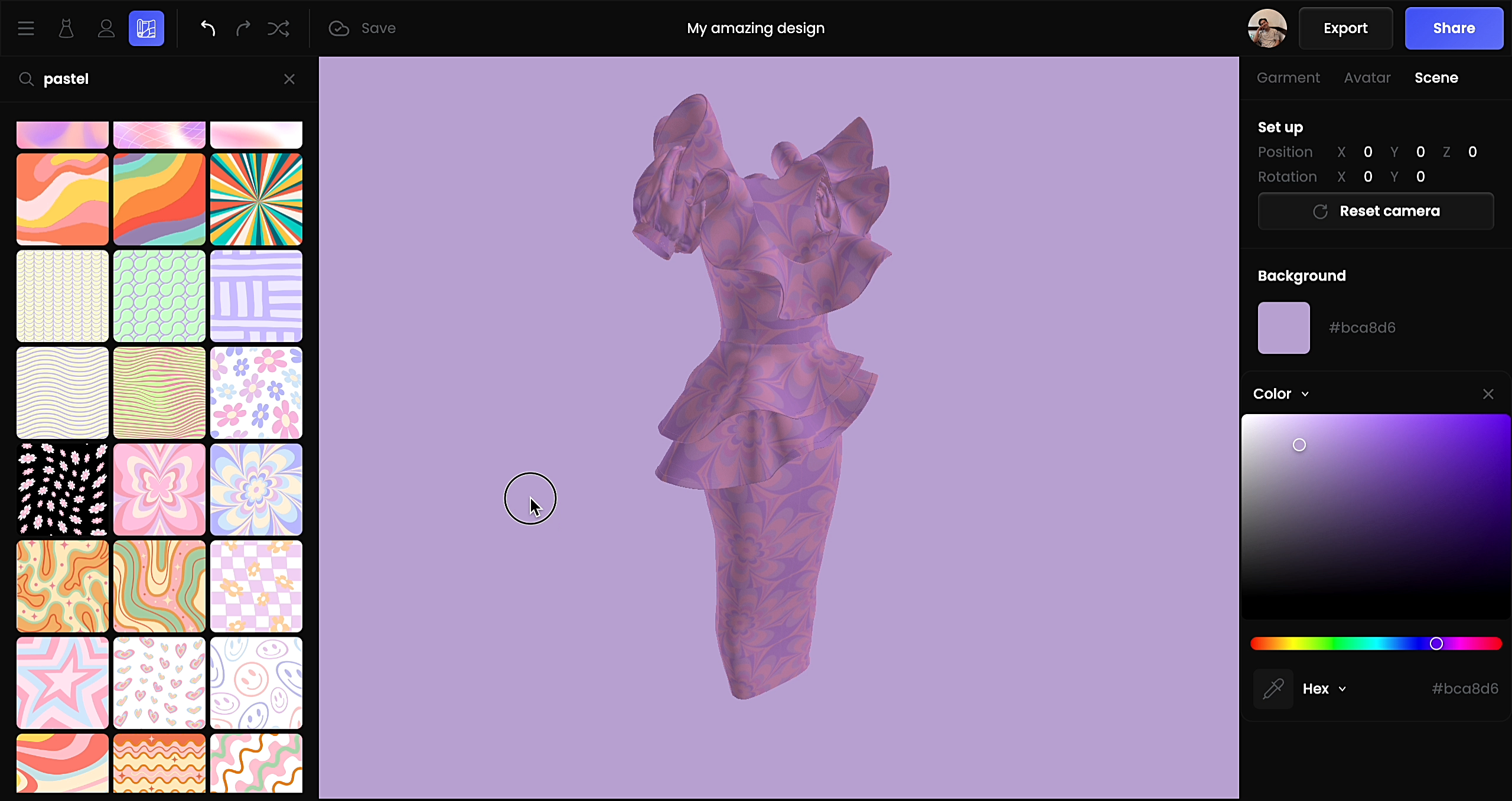Click the Rotation X value
This screenshot has width=1512, height=801.
click(x=1368, y=177)
